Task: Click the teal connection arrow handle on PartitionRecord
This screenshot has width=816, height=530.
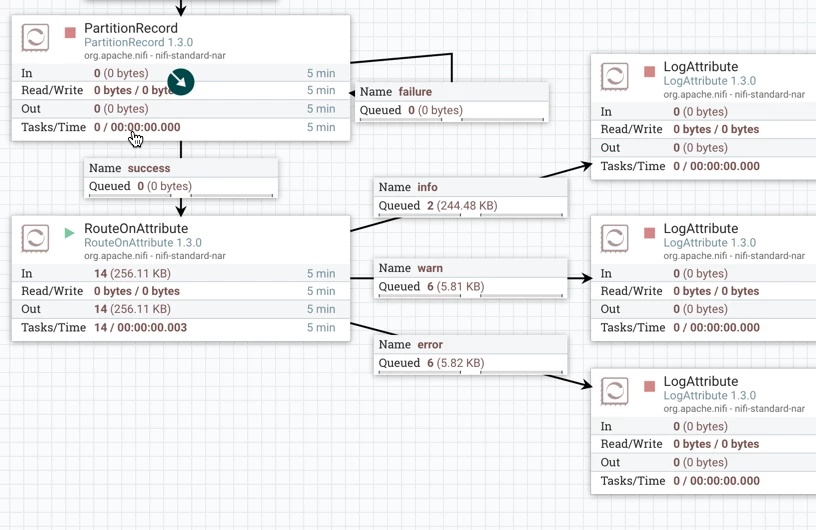Action: coord(181,82)
